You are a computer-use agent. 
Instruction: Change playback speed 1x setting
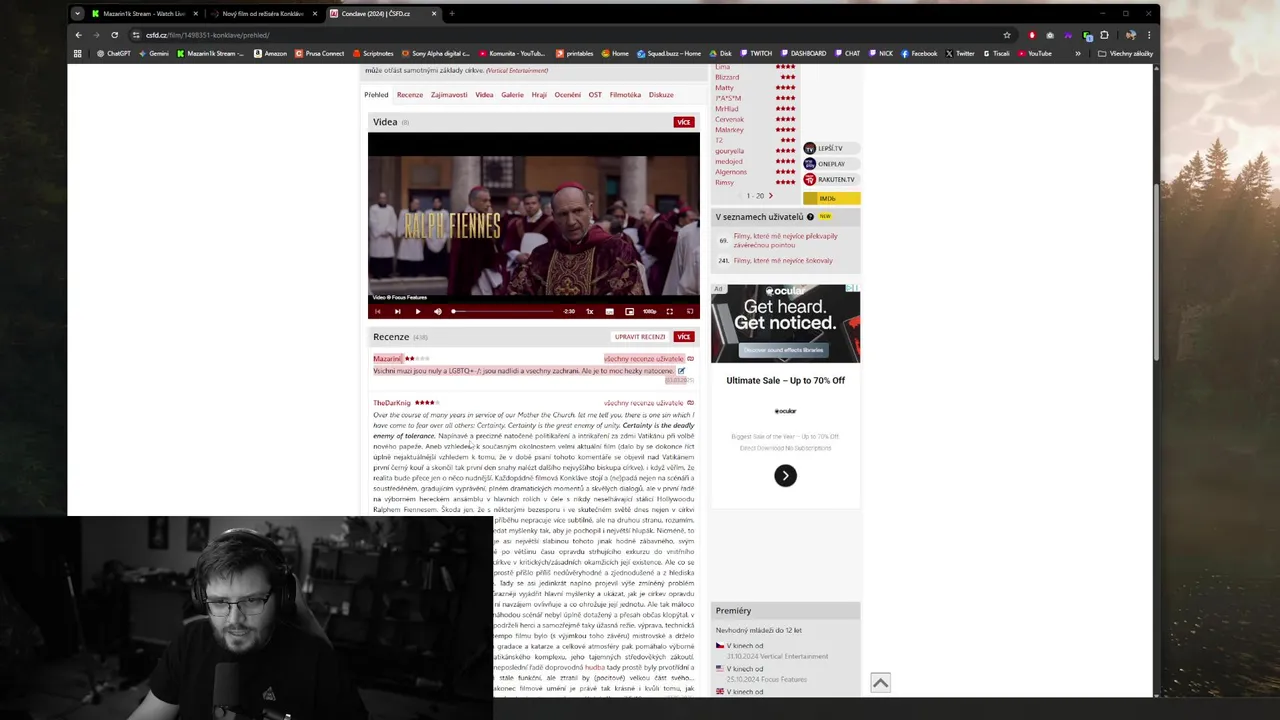point(589,311)
